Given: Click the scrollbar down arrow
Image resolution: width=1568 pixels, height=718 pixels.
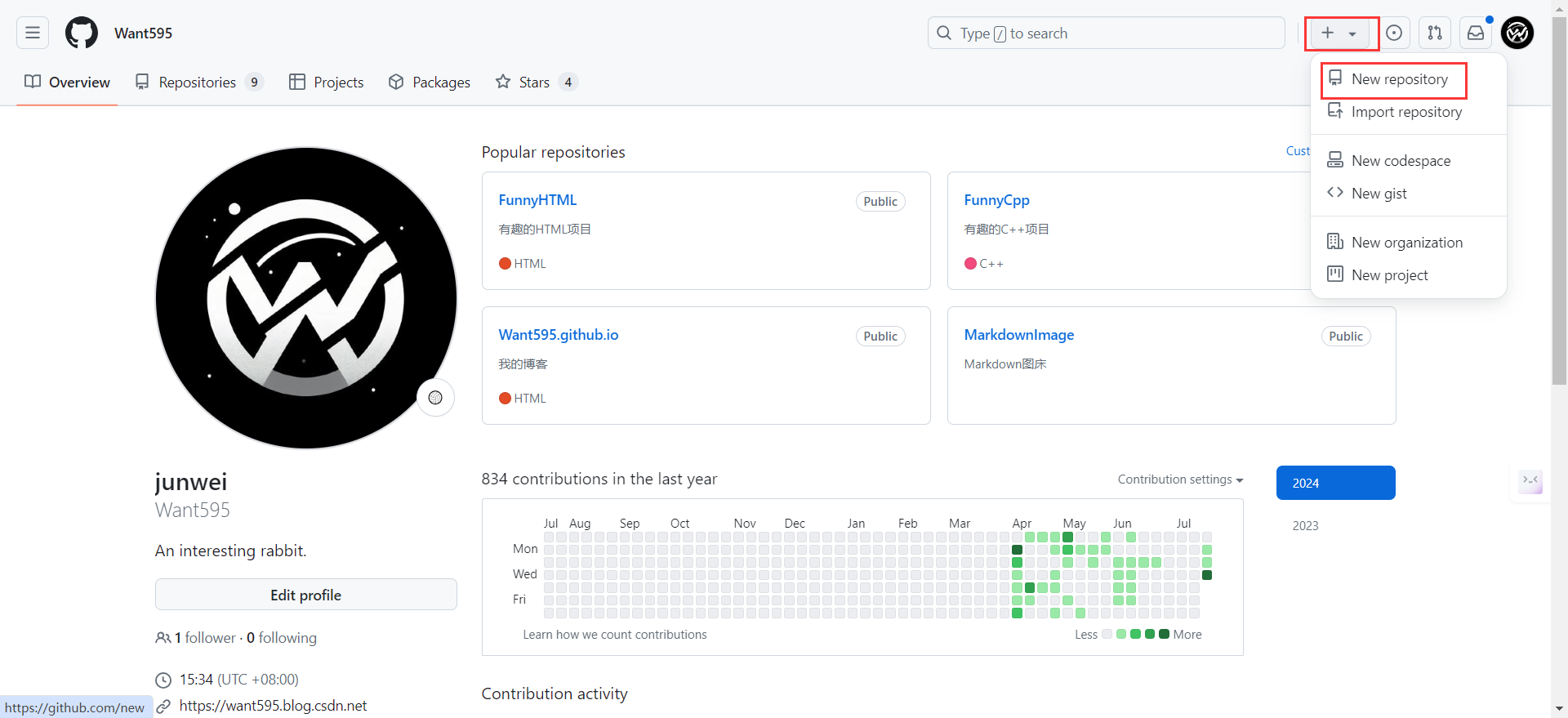Looking at the screenshot, I should tap(1560, 709).
